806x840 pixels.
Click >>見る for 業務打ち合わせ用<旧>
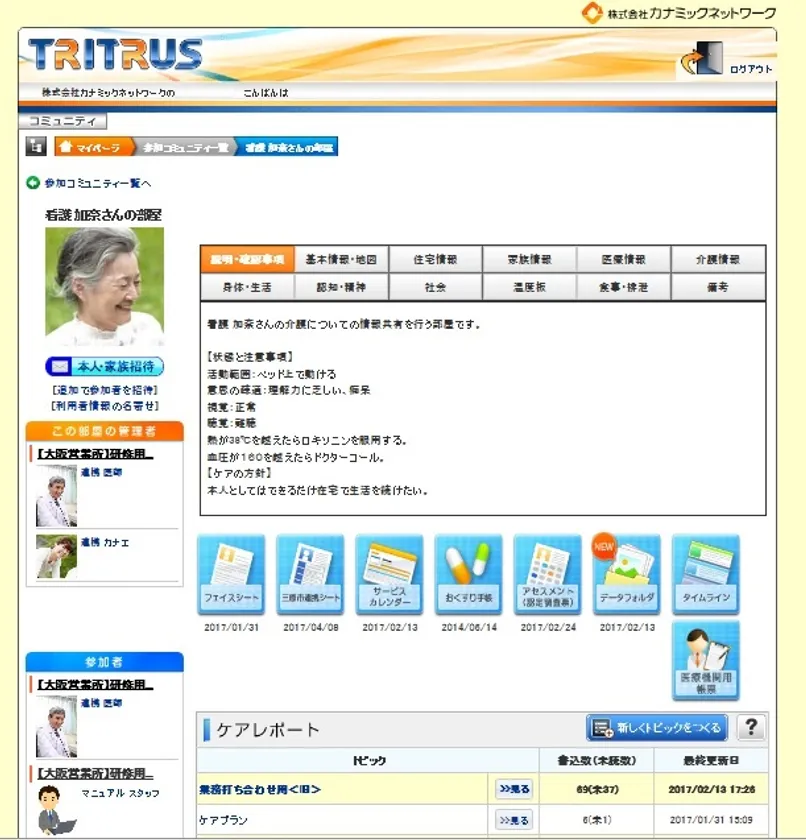click(x=514, y=789)
